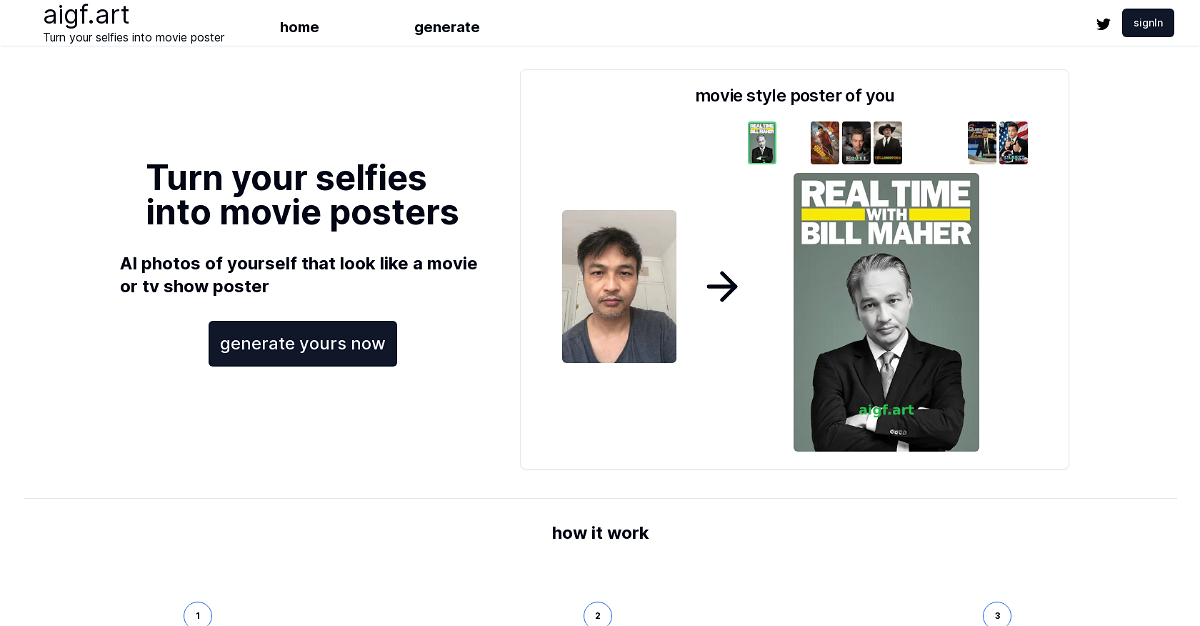Choose the dark close-up face poster thumbnail
This screenshot has width=1200, height=626.
coord(856,143)
